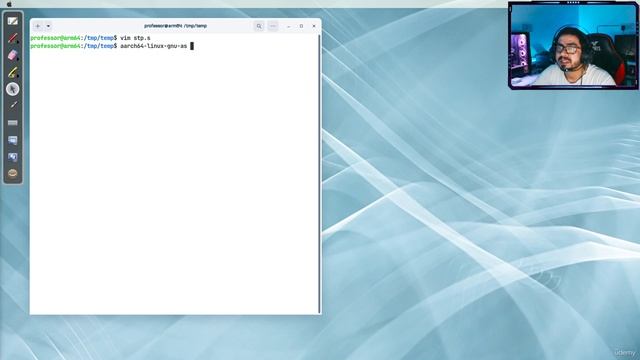
Task: Select the mouse pointer cursor tool
Action: (13, 89)
